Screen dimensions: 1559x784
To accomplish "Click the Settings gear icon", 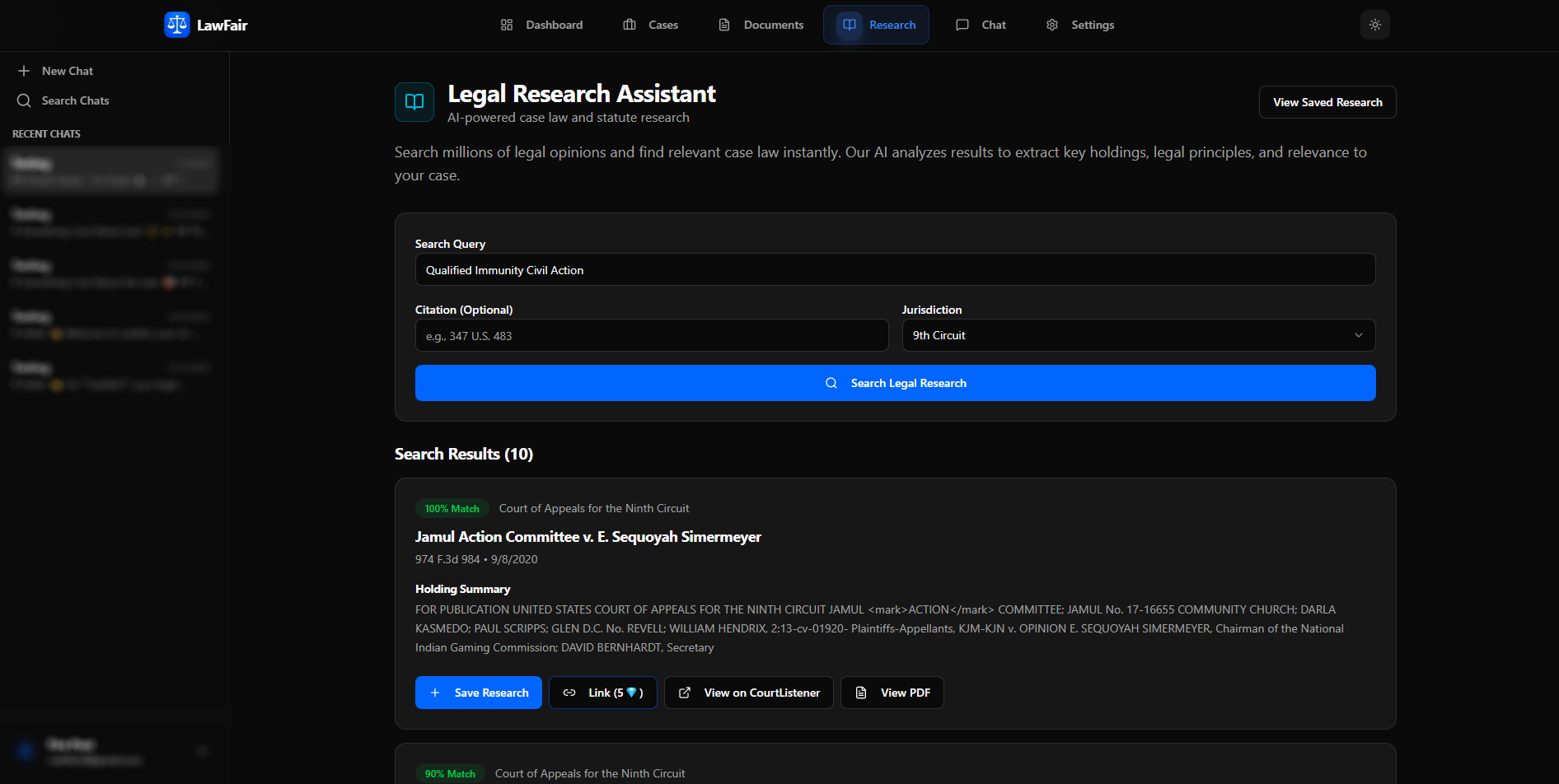I will [1052, 25].
